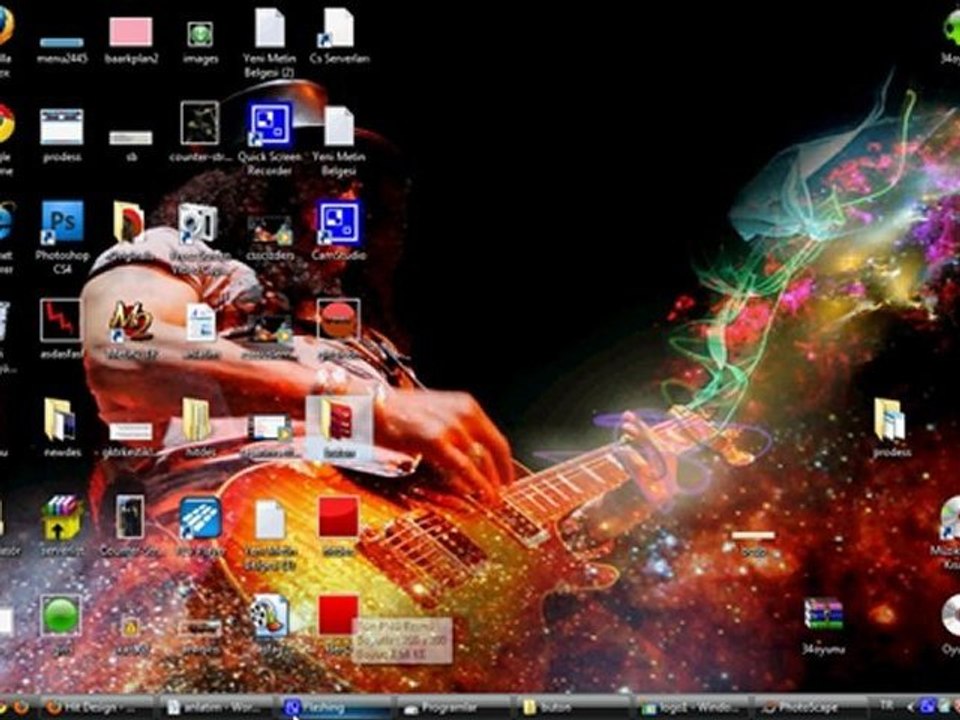960x720 pixels.
Task: Open the sb image file
Action: point(130,138)
